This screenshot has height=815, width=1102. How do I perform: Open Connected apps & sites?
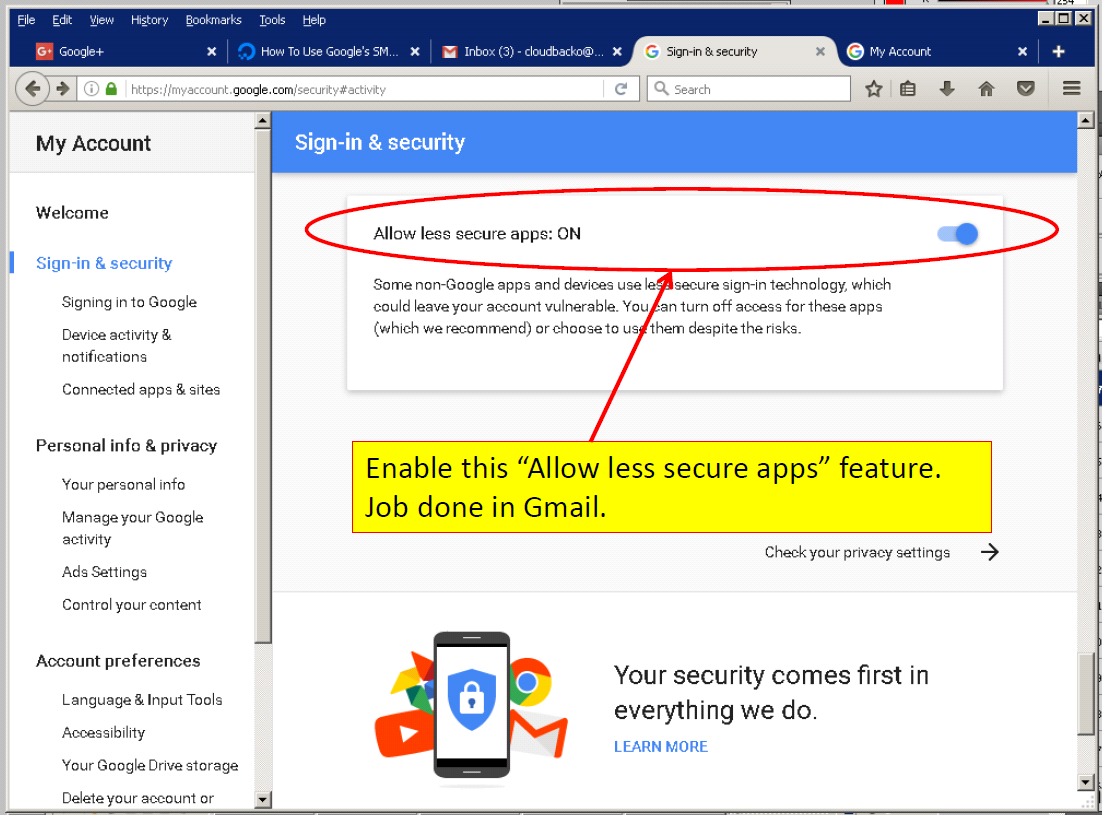[141, 389]
